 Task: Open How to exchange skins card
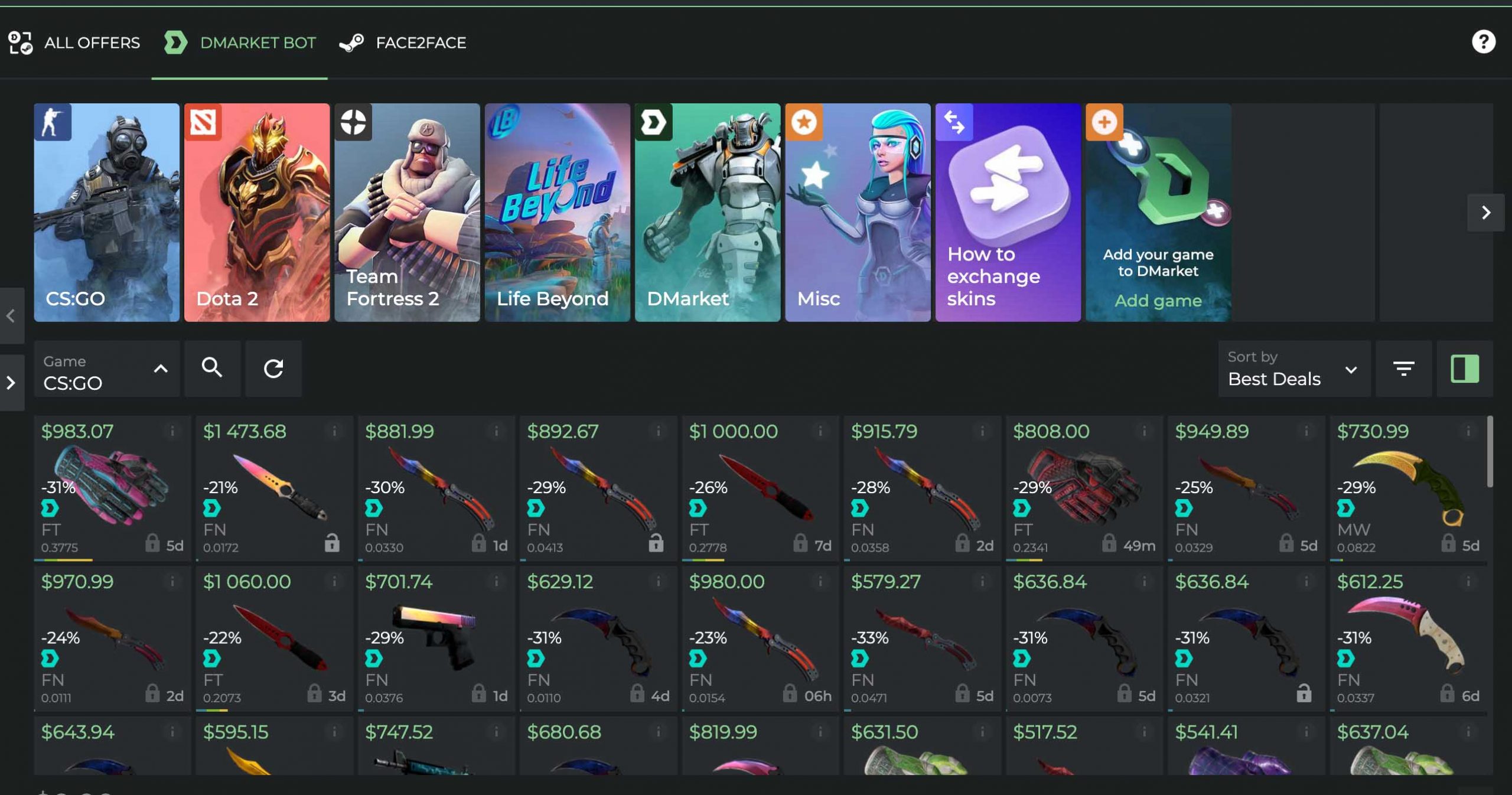(x=1008, y=213)
